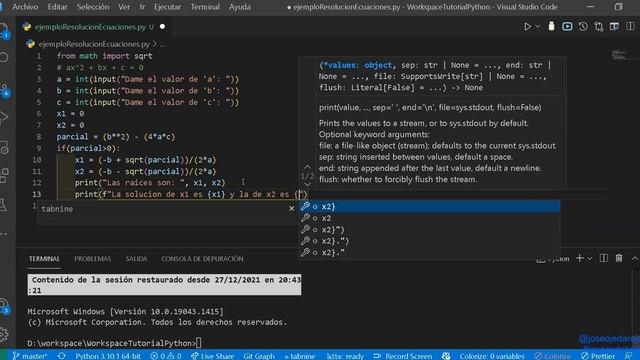The height and width of the screenshot is (360, 640).
Task: Click the white bottle-shaped icon in the editor toolbar
Action: 551,26
